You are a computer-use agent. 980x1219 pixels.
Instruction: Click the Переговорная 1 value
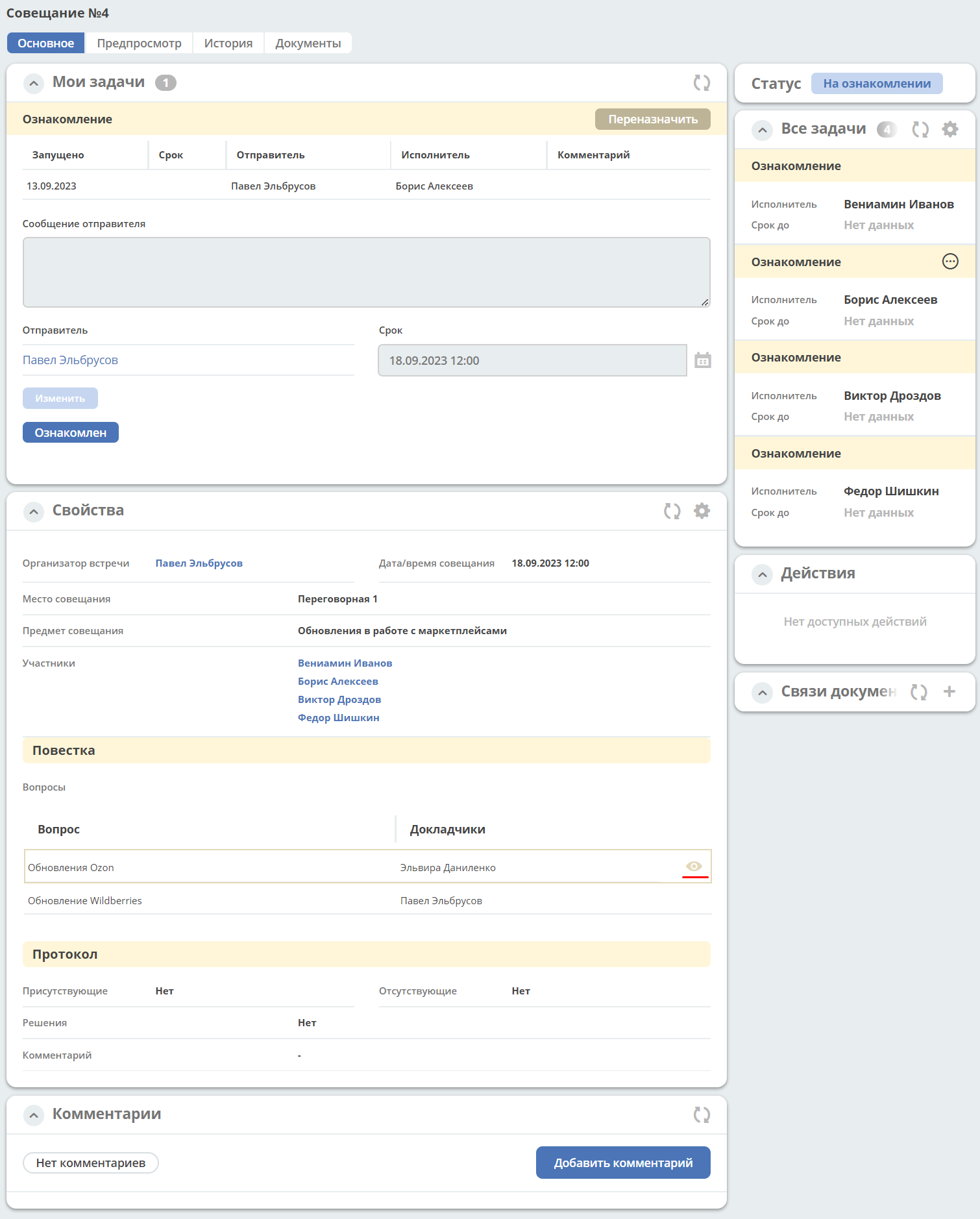(337, 599)
